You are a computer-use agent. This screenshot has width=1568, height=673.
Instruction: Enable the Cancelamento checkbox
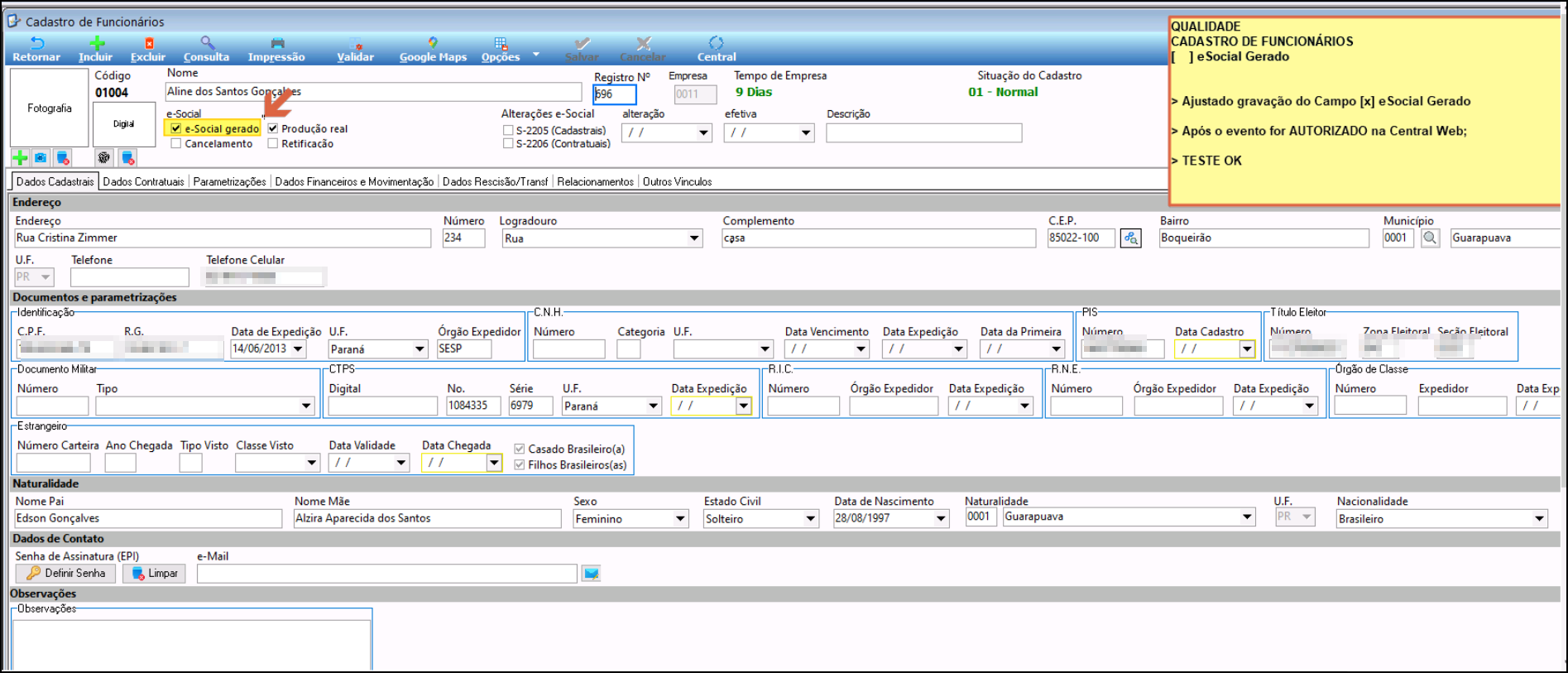point(175,143)
